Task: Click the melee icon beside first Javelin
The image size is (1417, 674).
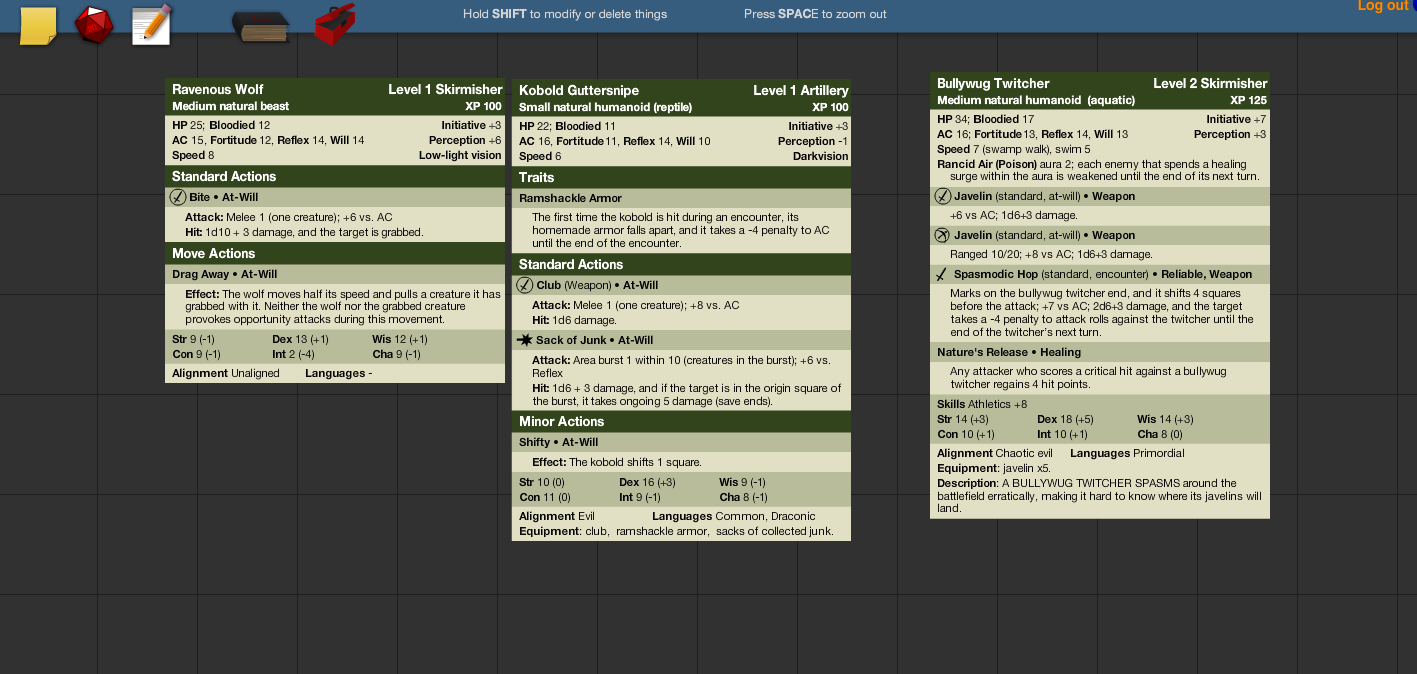Action: point(942,196)
